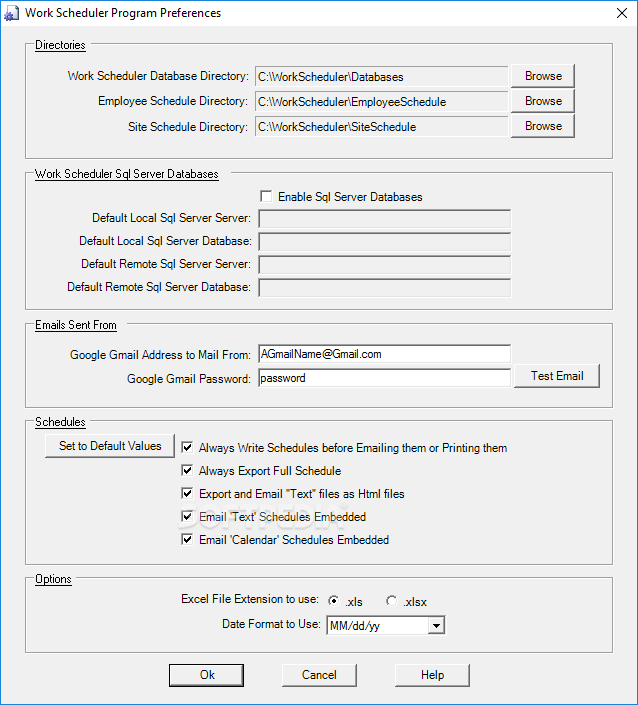This screenshot has height=705, width=638.
Task: Click the Site Schedule Directory path field
Action: 382,127
